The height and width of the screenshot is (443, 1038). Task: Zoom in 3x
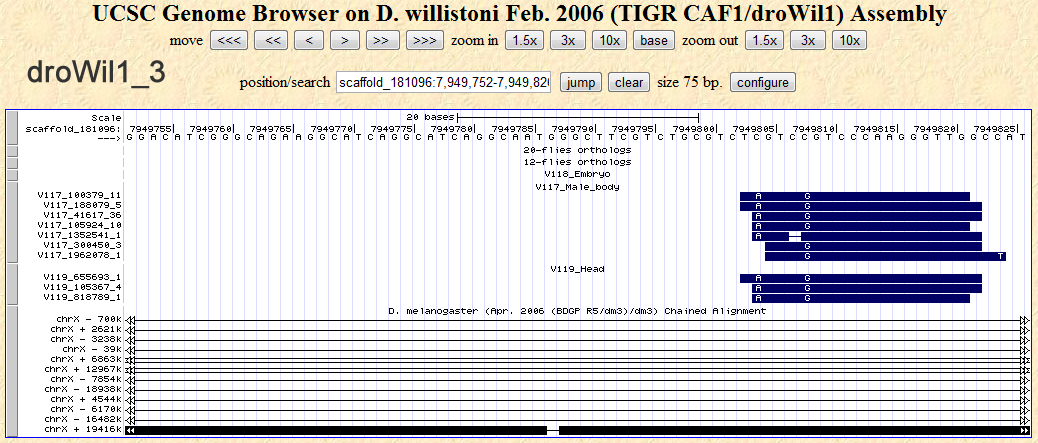(567, 40)
